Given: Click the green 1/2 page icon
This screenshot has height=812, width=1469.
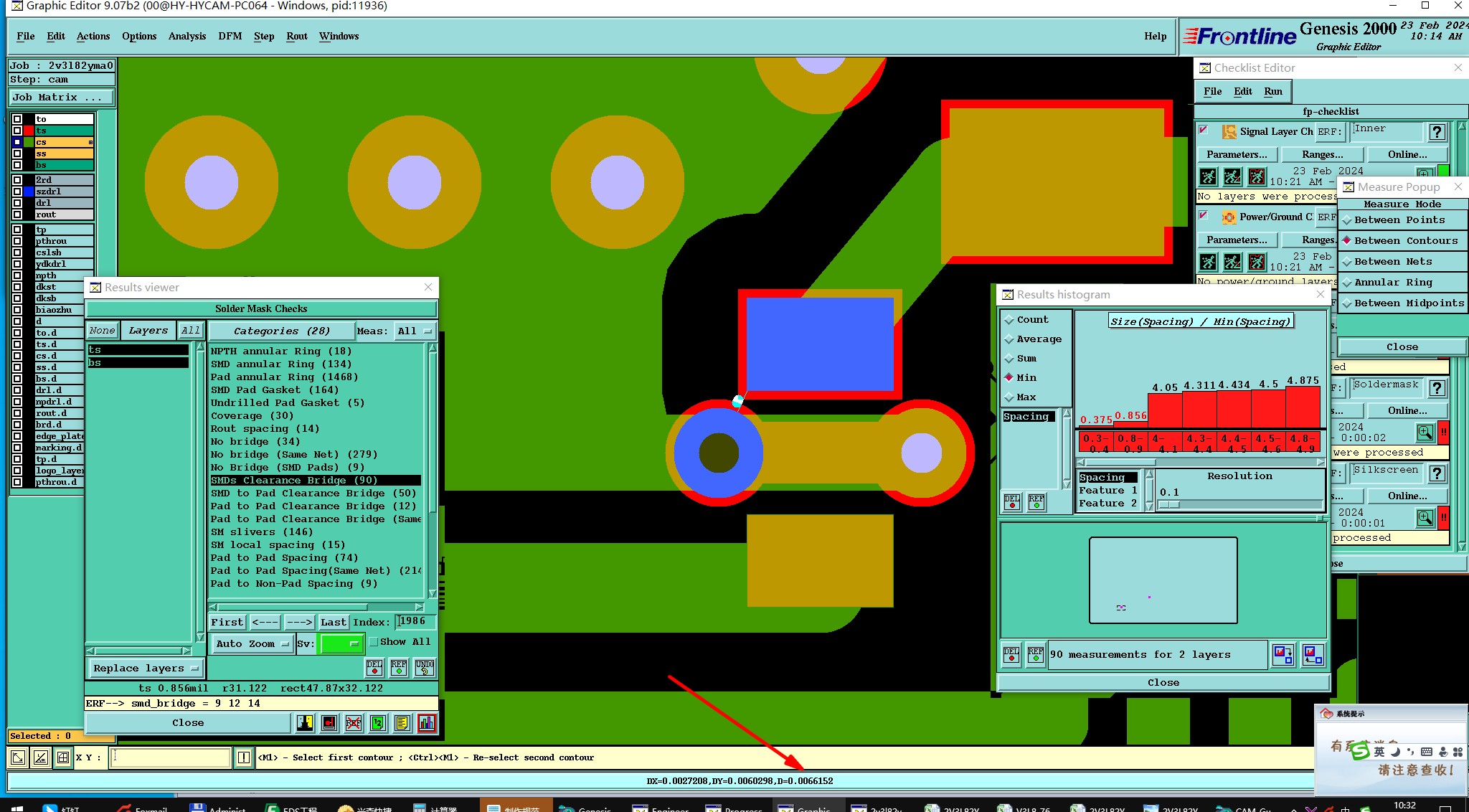Looking at the screenshot, I should click(378, 723).
